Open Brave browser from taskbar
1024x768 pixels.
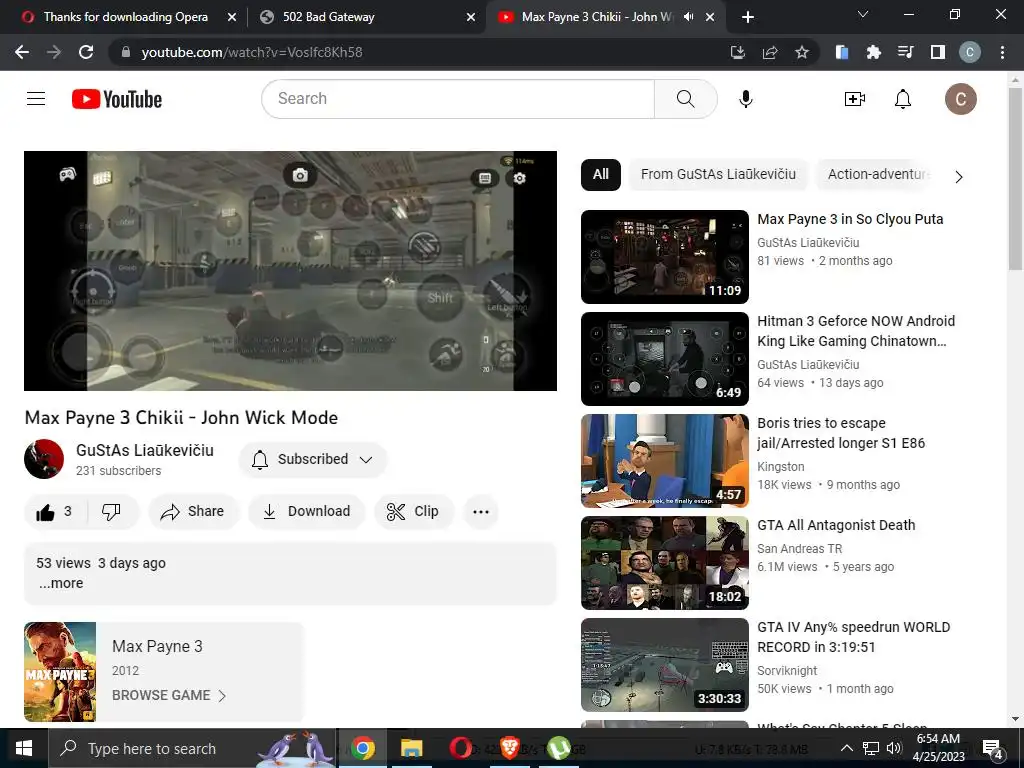509,748
